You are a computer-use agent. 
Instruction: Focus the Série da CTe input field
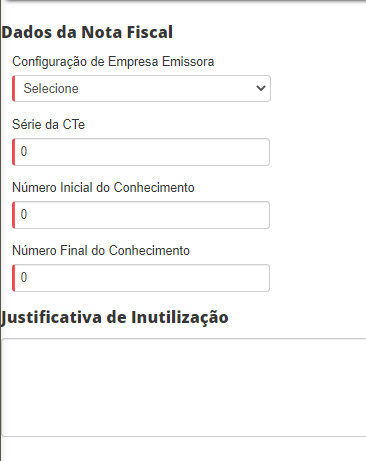tap(141, 152)
